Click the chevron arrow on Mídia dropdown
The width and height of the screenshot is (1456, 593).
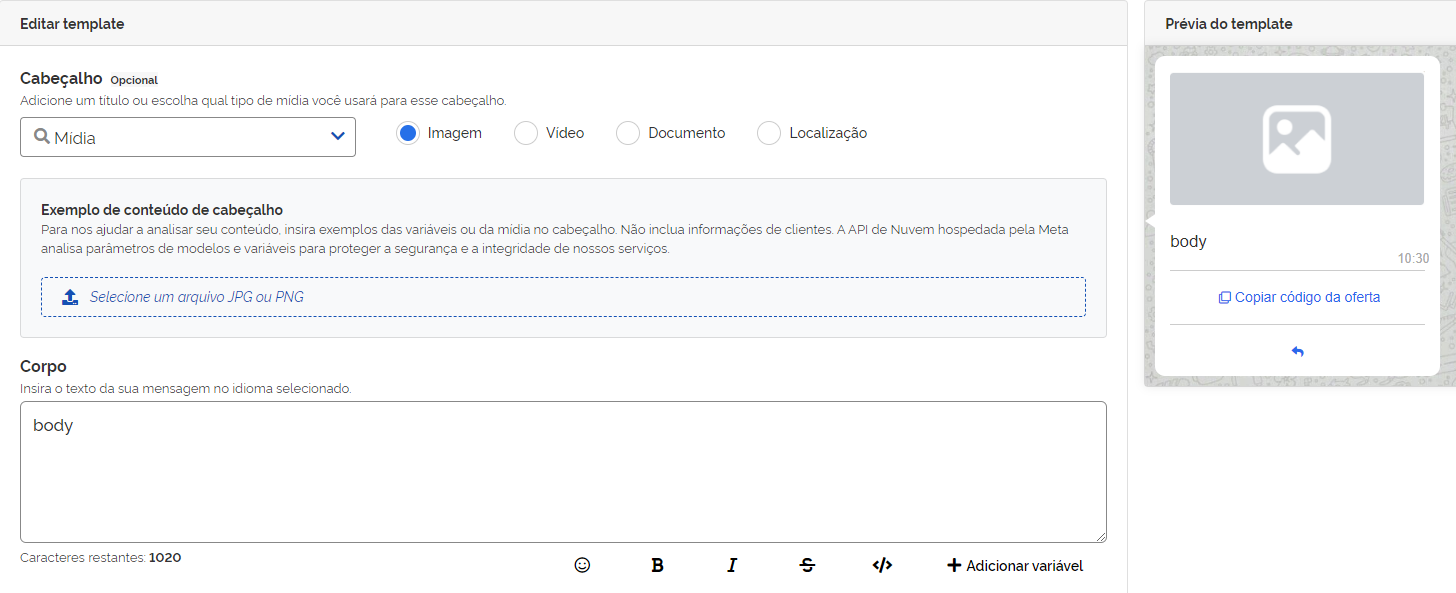[337, 137]
